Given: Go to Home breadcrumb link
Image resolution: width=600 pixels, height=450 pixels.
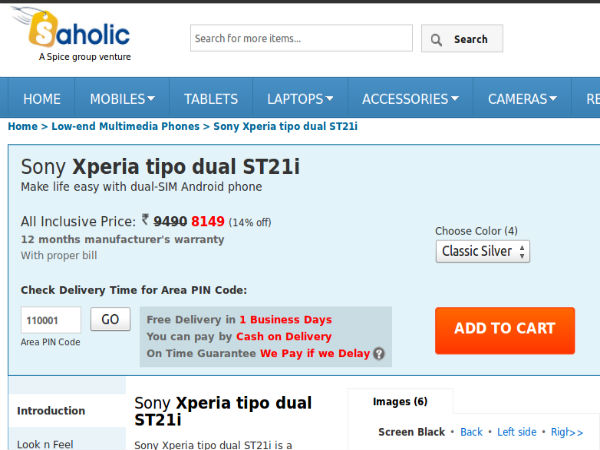Looking at the screenshot, I should (22, 127).
